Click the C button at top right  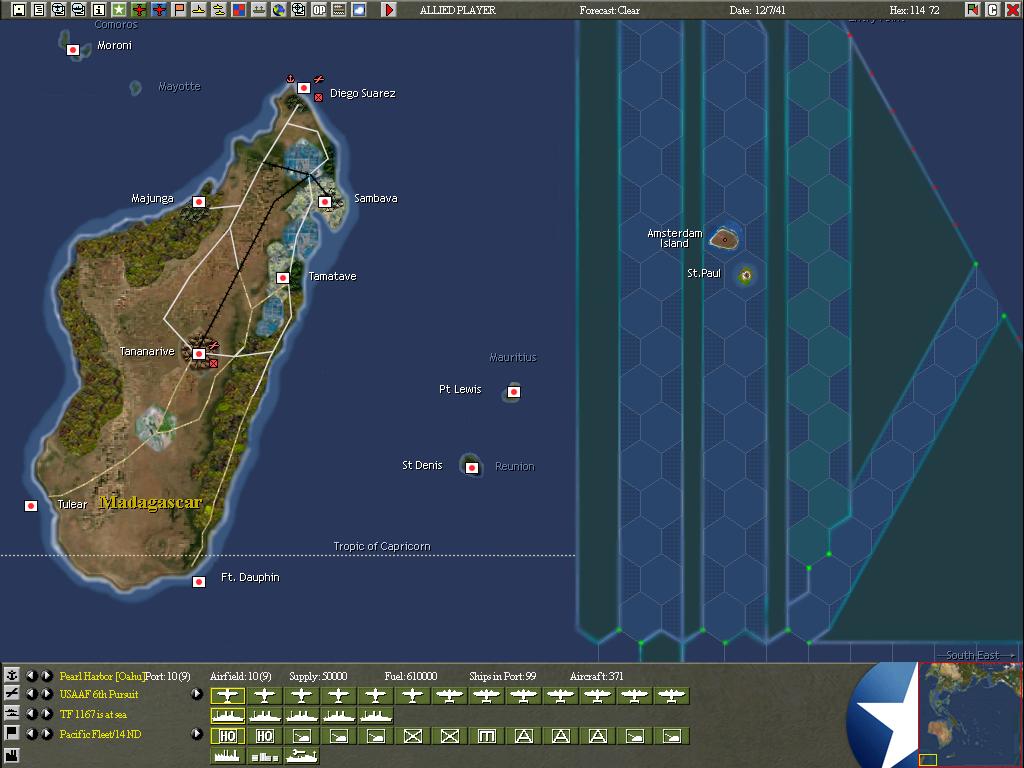(x=993, y=10)
